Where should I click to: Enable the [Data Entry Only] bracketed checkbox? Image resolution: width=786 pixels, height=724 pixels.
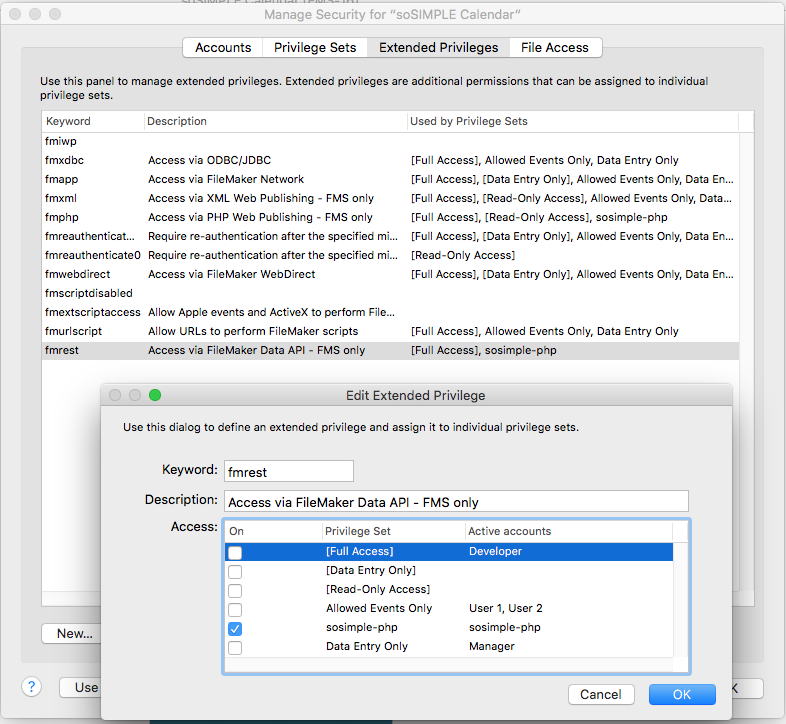235,571
